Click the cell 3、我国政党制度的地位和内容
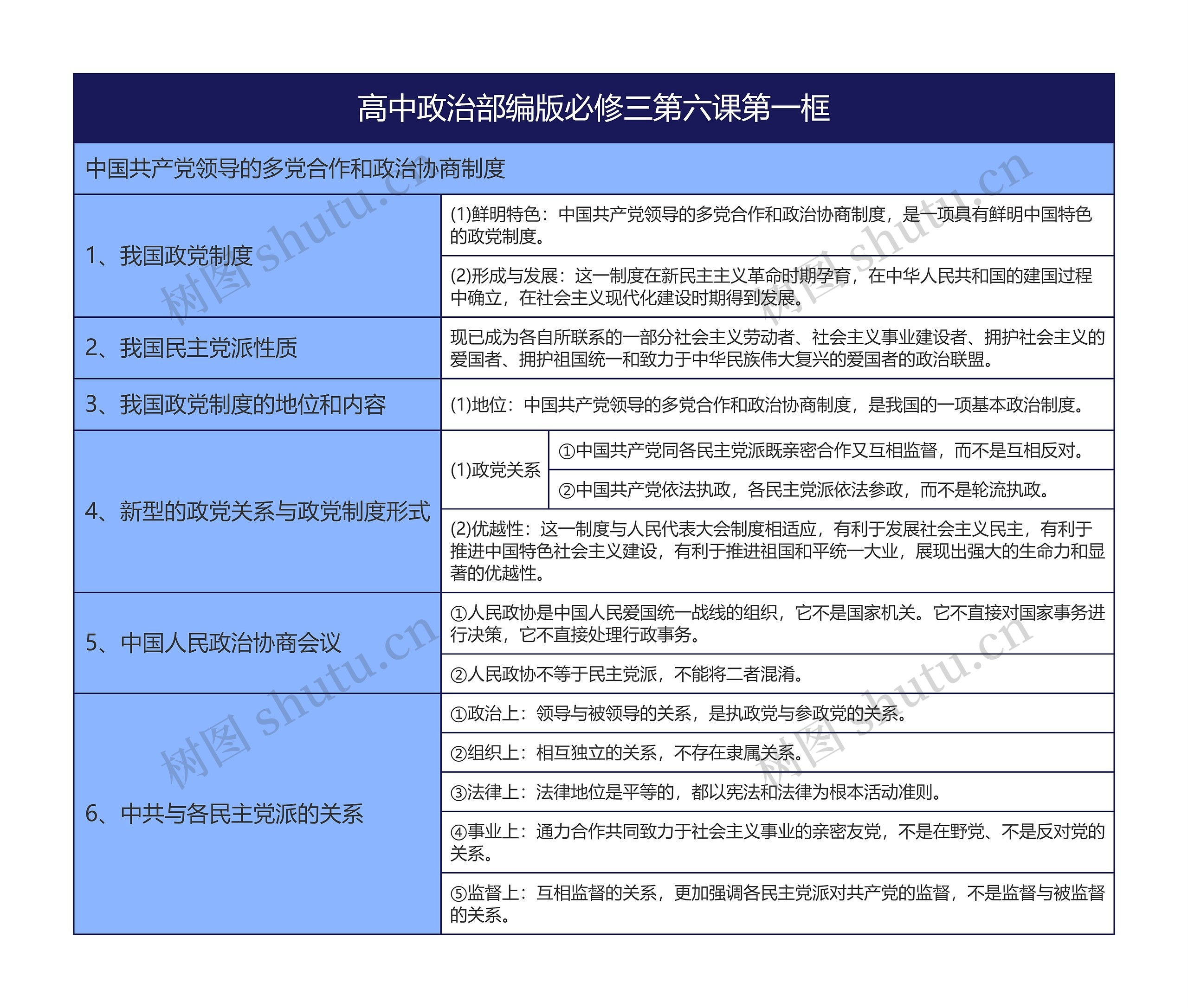The width and height of the screenshot is (1188, 1008). (257, 404)
